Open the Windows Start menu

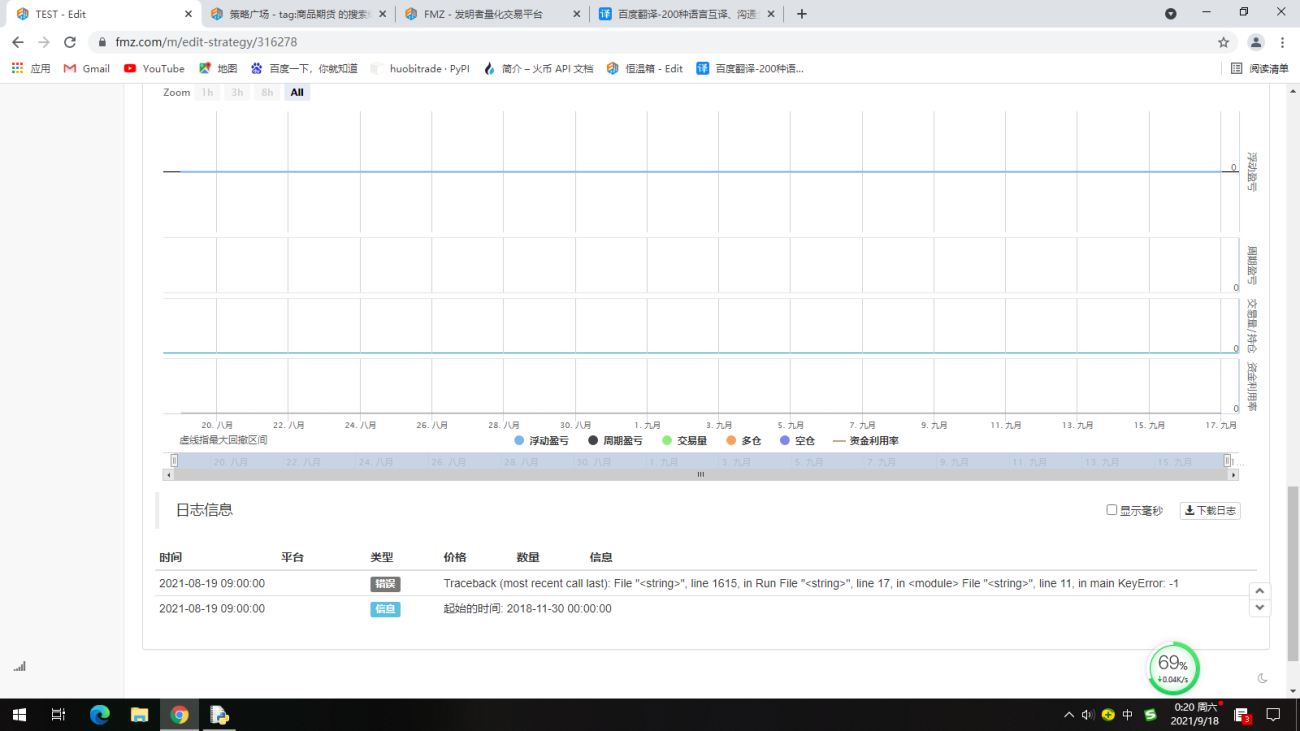[x=18, y=715]
